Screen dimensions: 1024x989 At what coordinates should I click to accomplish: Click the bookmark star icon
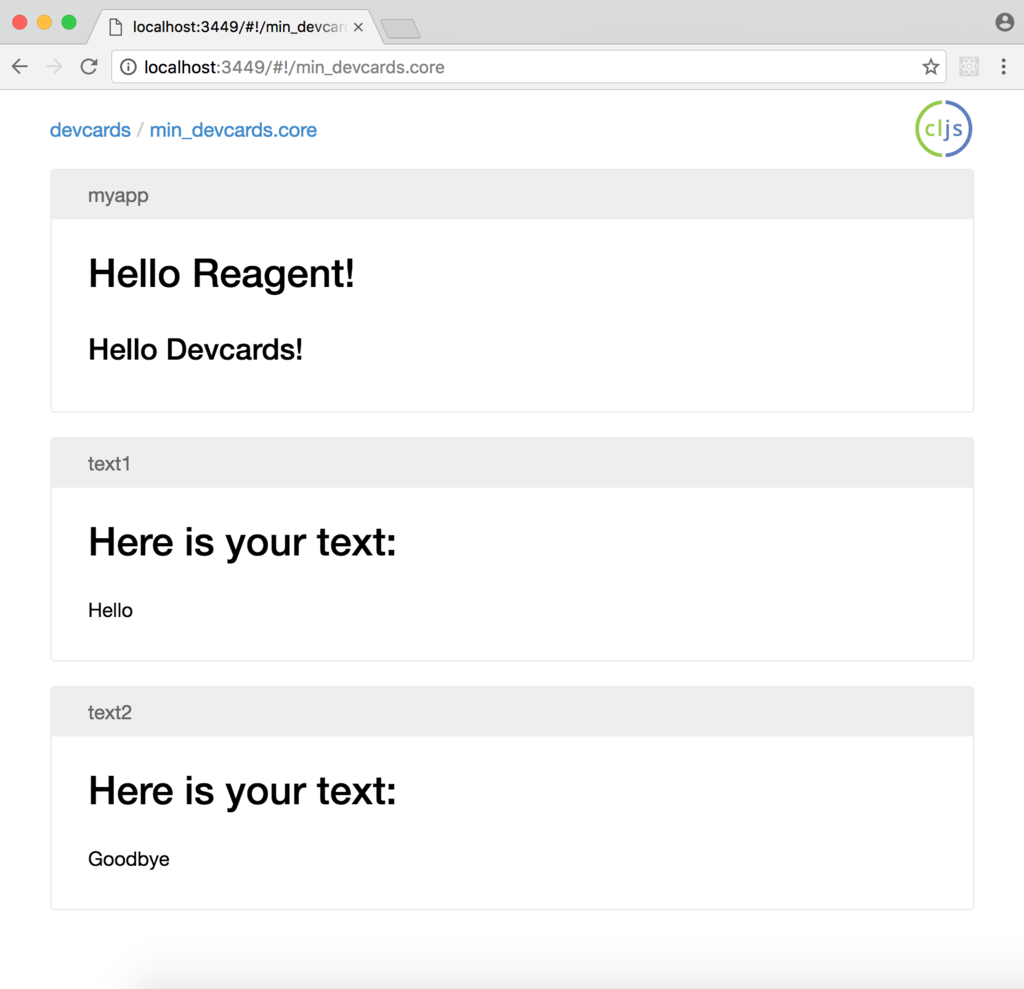tap(930, 66)
